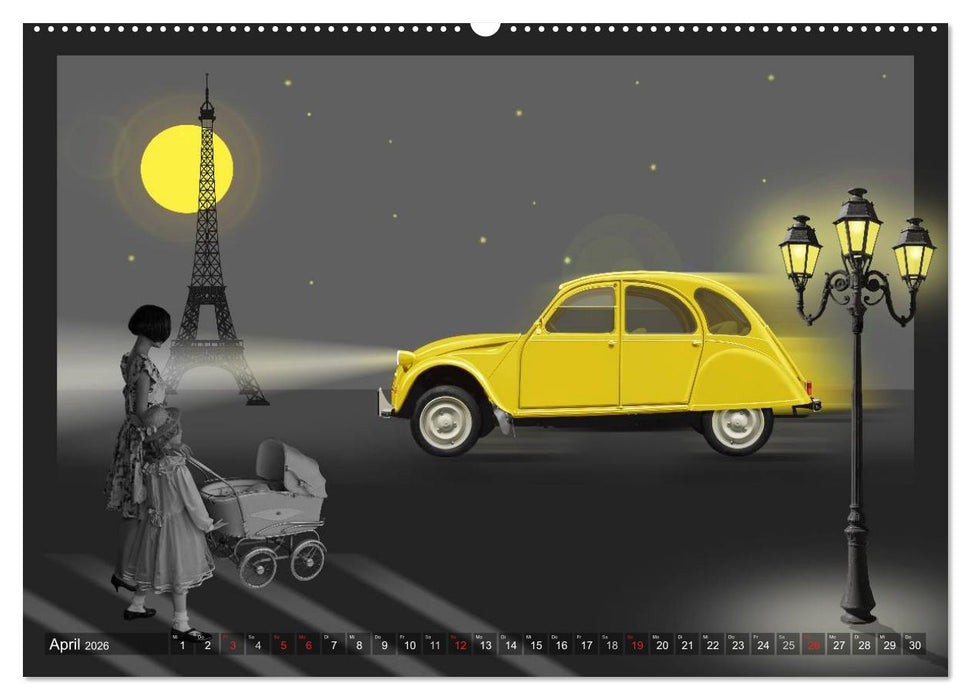The height and width of the screenshot is (700, 971).
Task: Click the red date 26
Action: click(x=813, y=645)
